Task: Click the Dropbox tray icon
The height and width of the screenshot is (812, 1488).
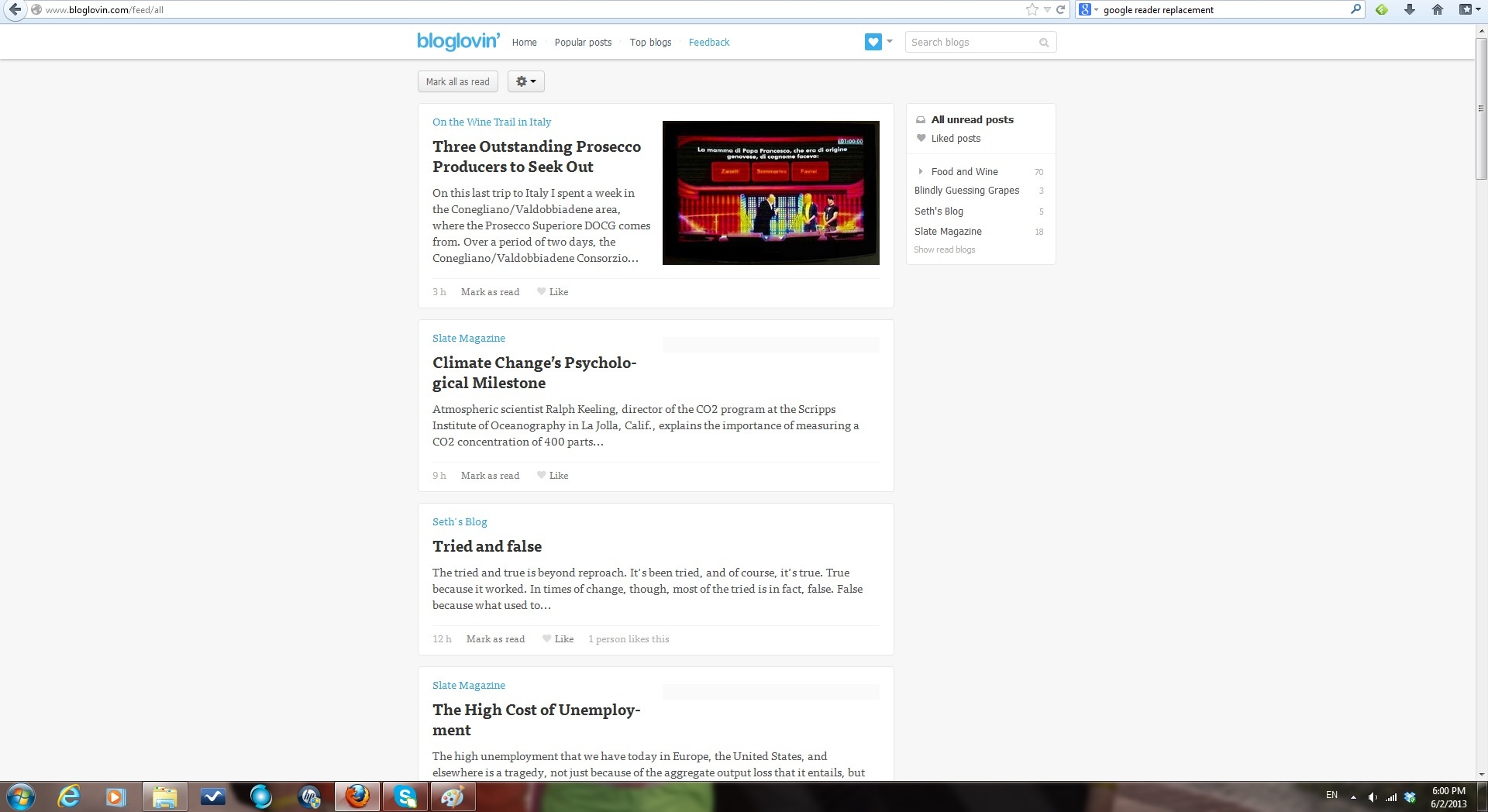Action: point(1410,797)
